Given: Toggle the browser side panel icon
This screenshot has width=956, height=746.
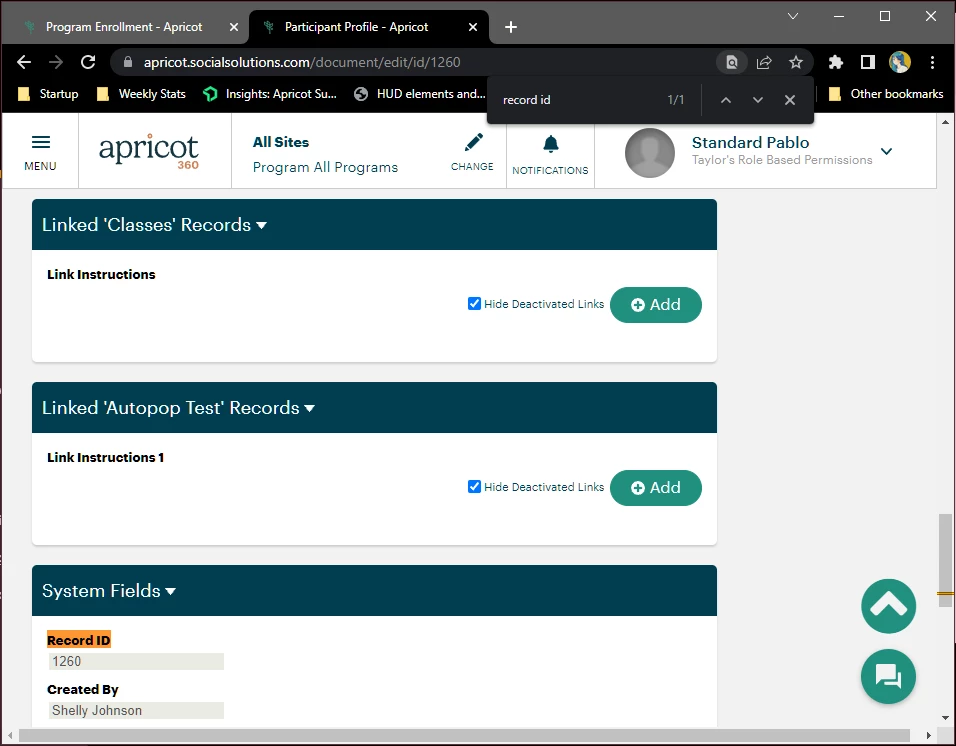Looking at the screenshot, I should click(868, 62).
